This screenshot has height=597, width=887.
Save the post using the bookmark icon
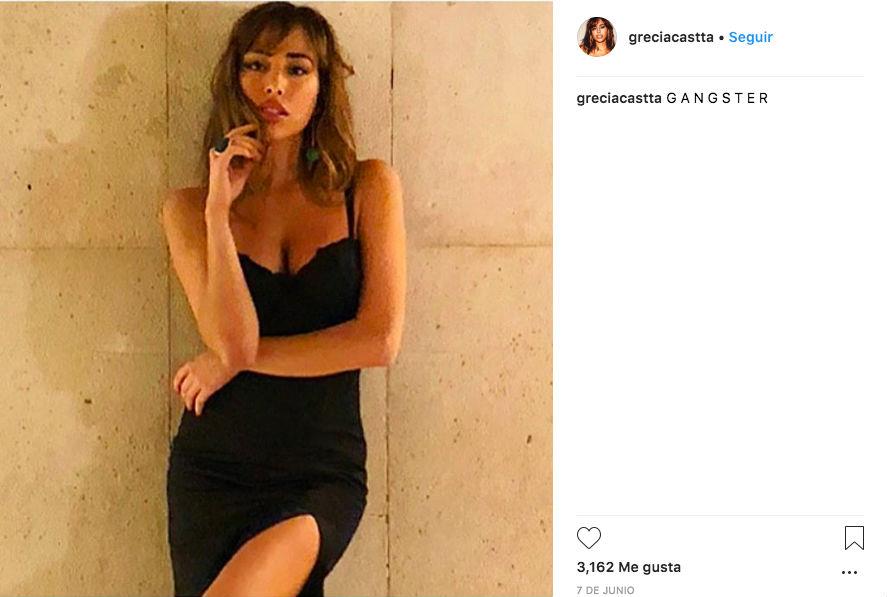[854, 538]
